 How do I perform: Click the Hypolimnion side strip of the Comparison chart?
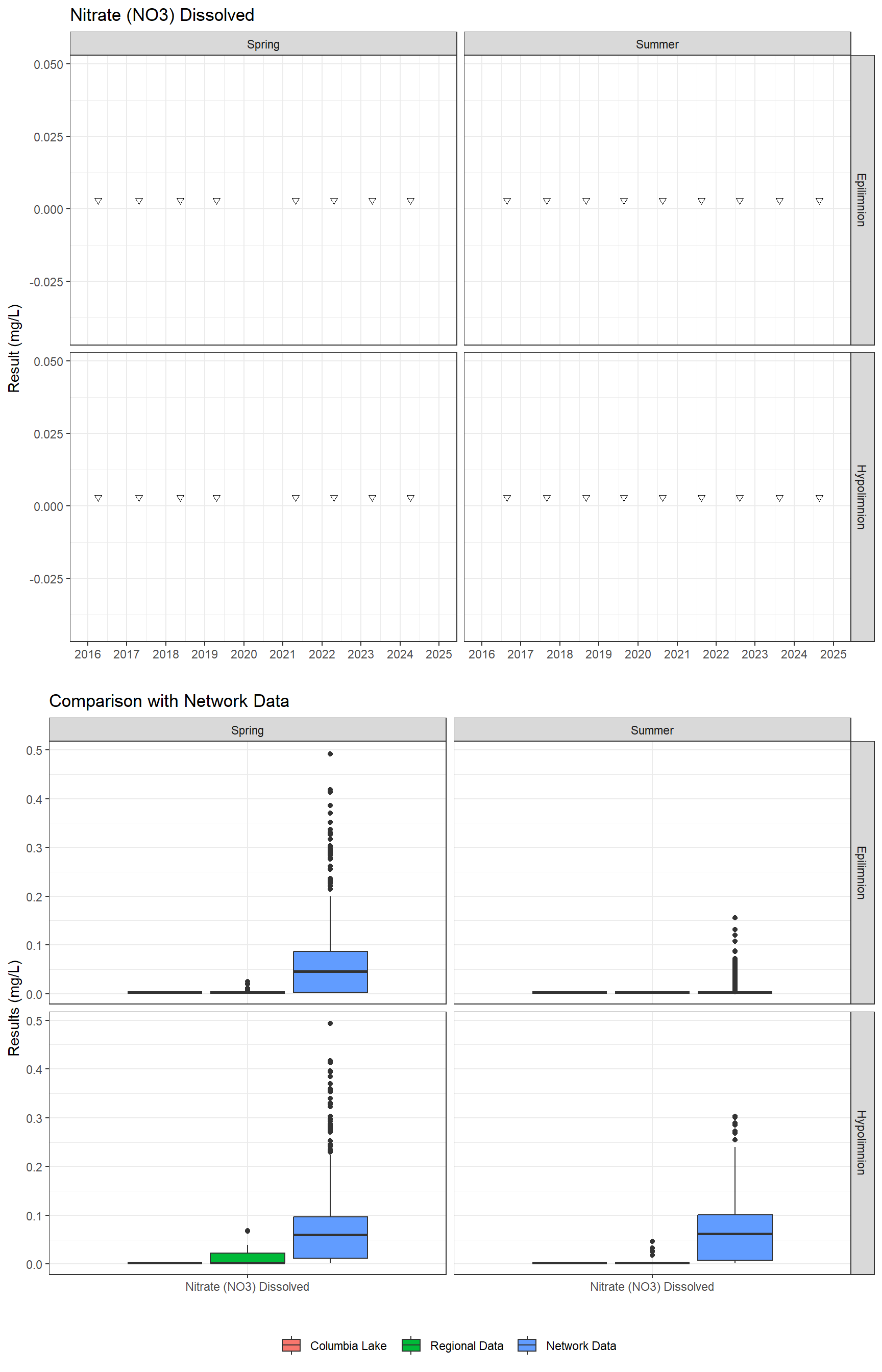coord(862,1142)
